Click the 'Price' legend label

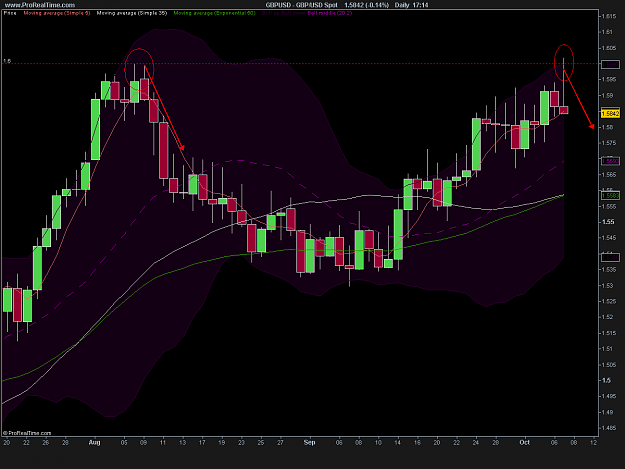pos(10,13)
